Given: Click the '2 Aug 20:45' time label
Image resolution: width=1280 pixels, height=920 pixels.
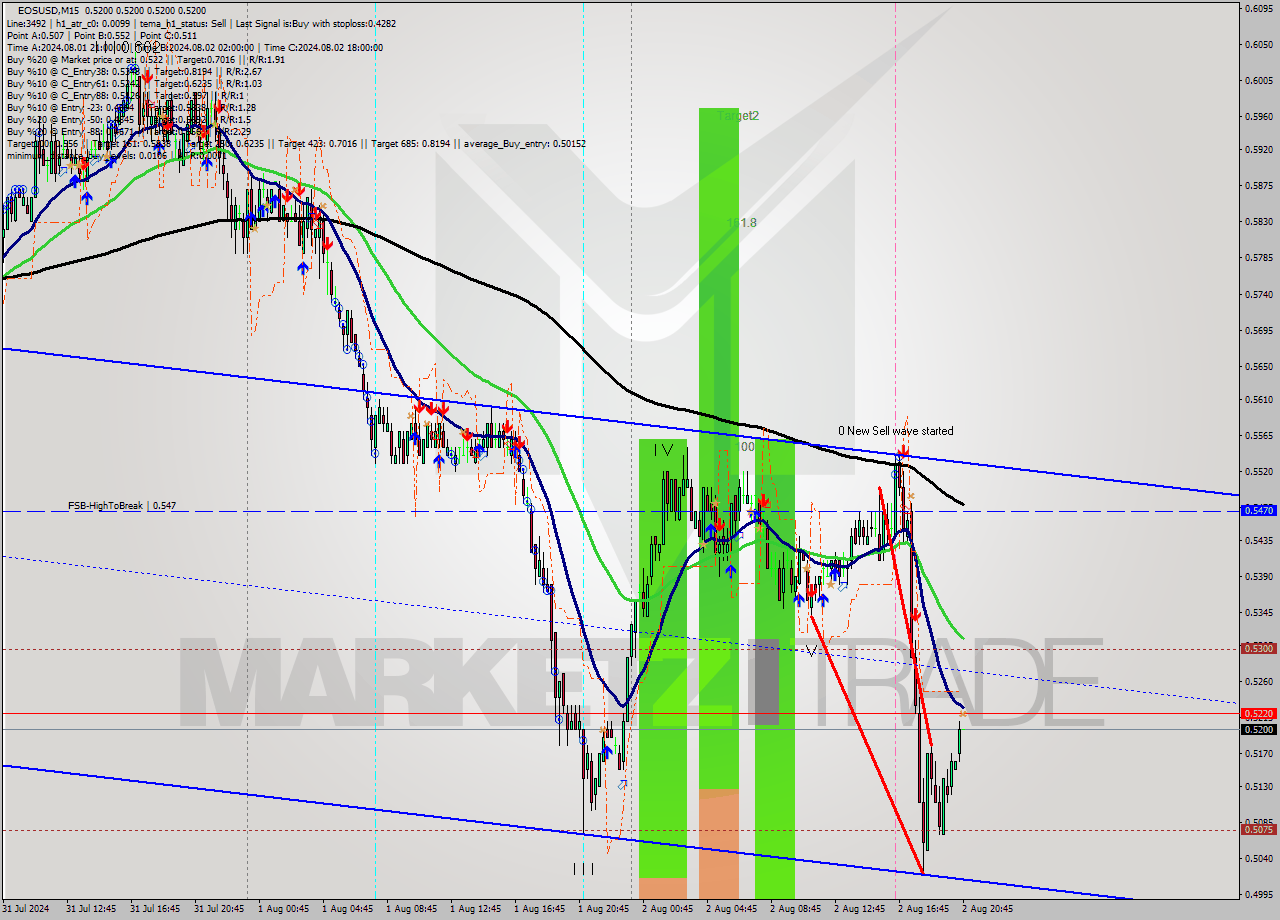Looking at the screenshot, I should coord(988,909).
